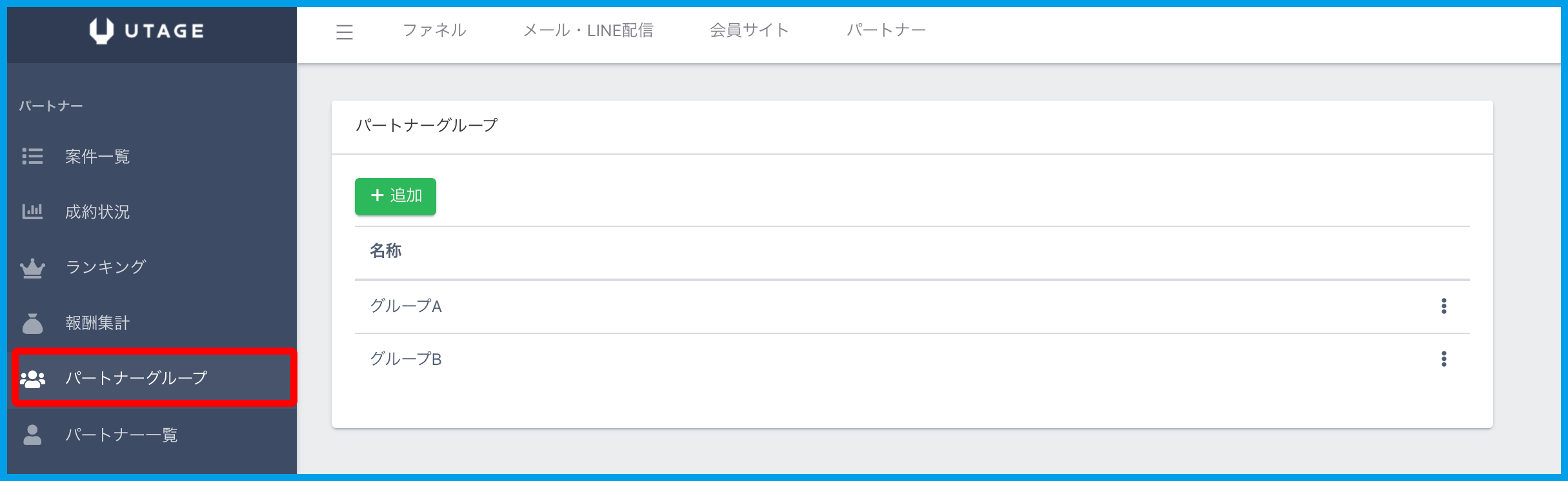
Task: Click the money bag icon for 報酬集計
Action: pyautogui.click(x=32, y=323)
